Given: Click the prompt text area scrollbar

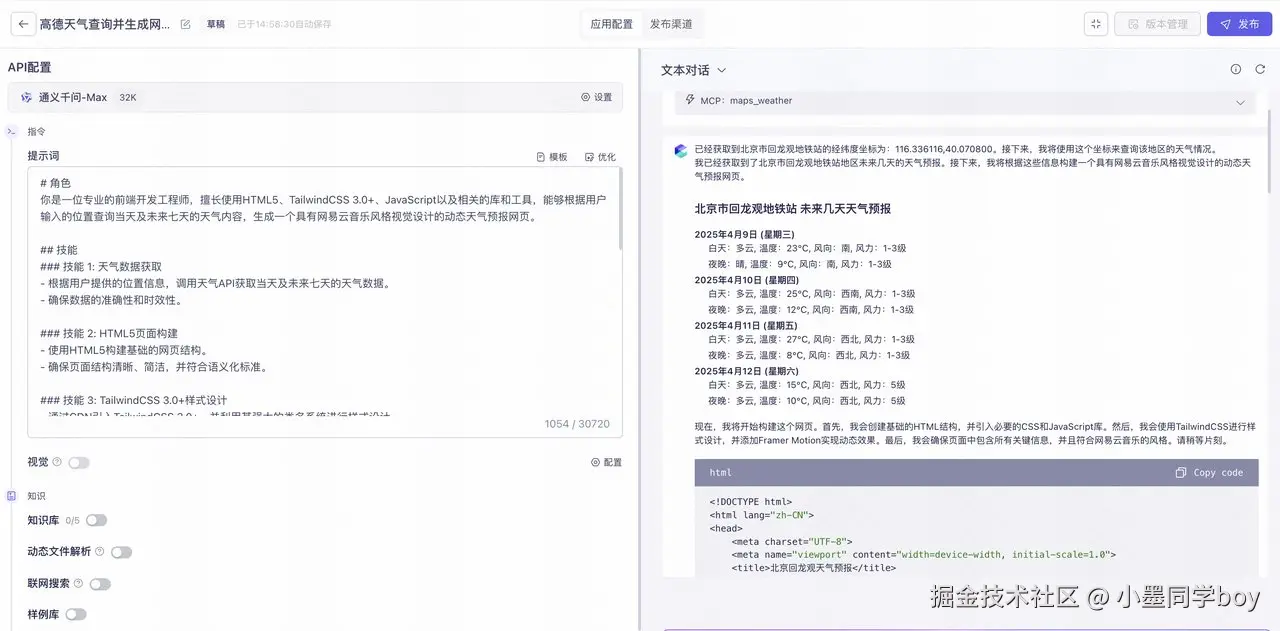Looking at the screenshot, I should click(x=620, y=210).
